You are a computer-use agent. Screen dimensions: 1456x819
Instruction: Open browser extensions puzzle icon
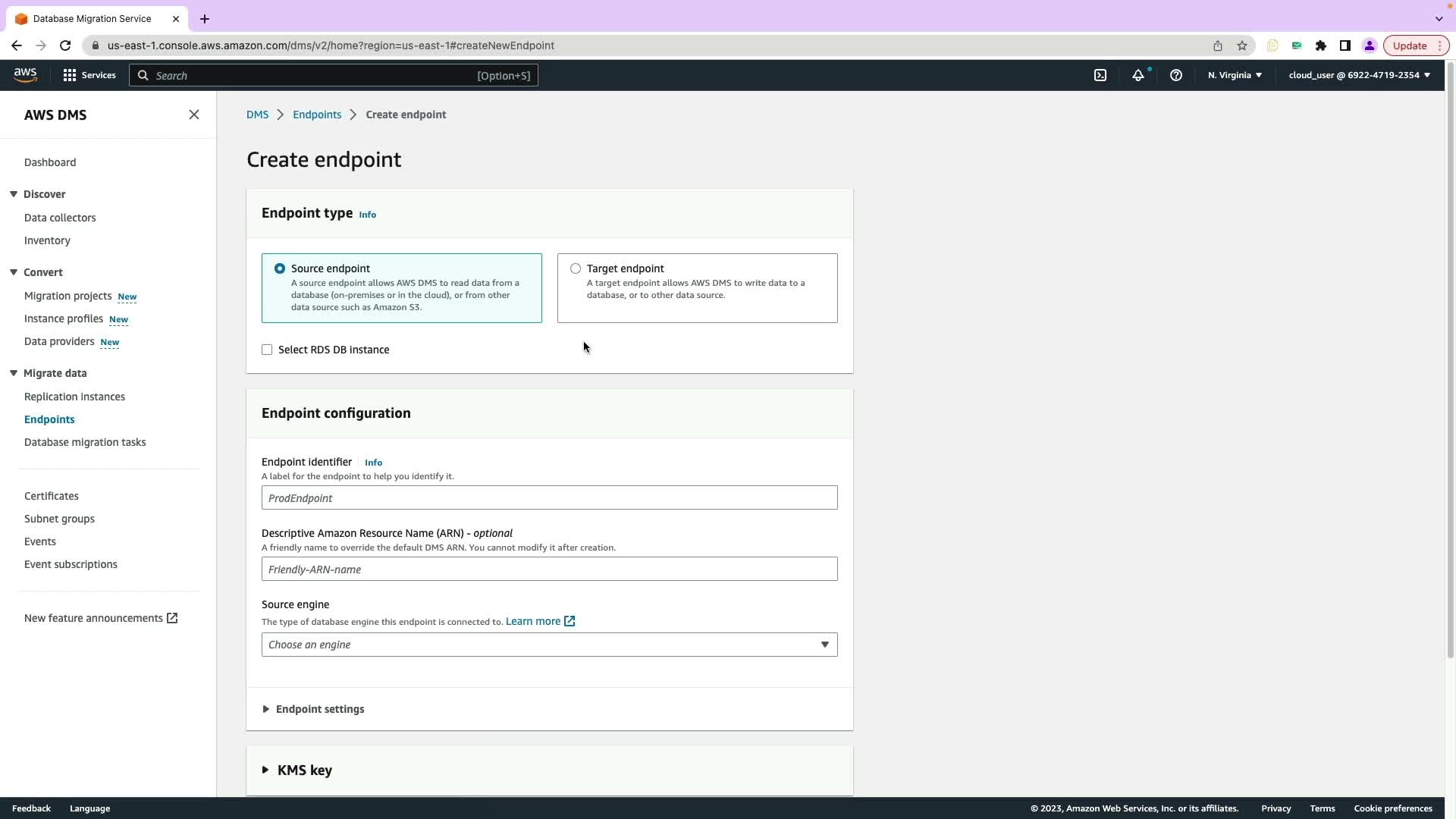pyautogui.click(x=1321, y=45)
